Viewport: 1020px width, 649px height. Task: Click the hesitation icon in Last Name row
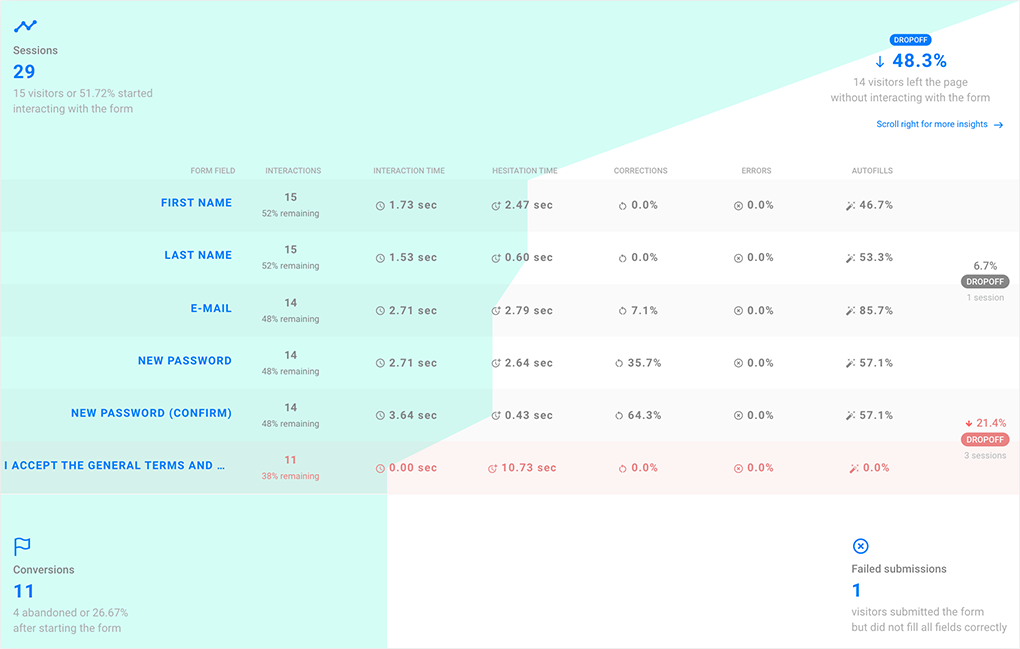coord(496,258)
